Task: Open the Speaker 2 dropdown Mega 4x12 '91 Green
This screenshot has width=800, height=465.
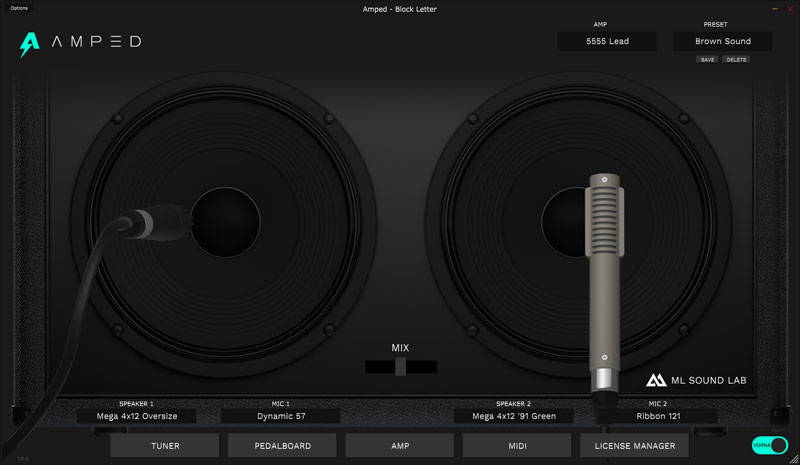Action: (514, 416)
